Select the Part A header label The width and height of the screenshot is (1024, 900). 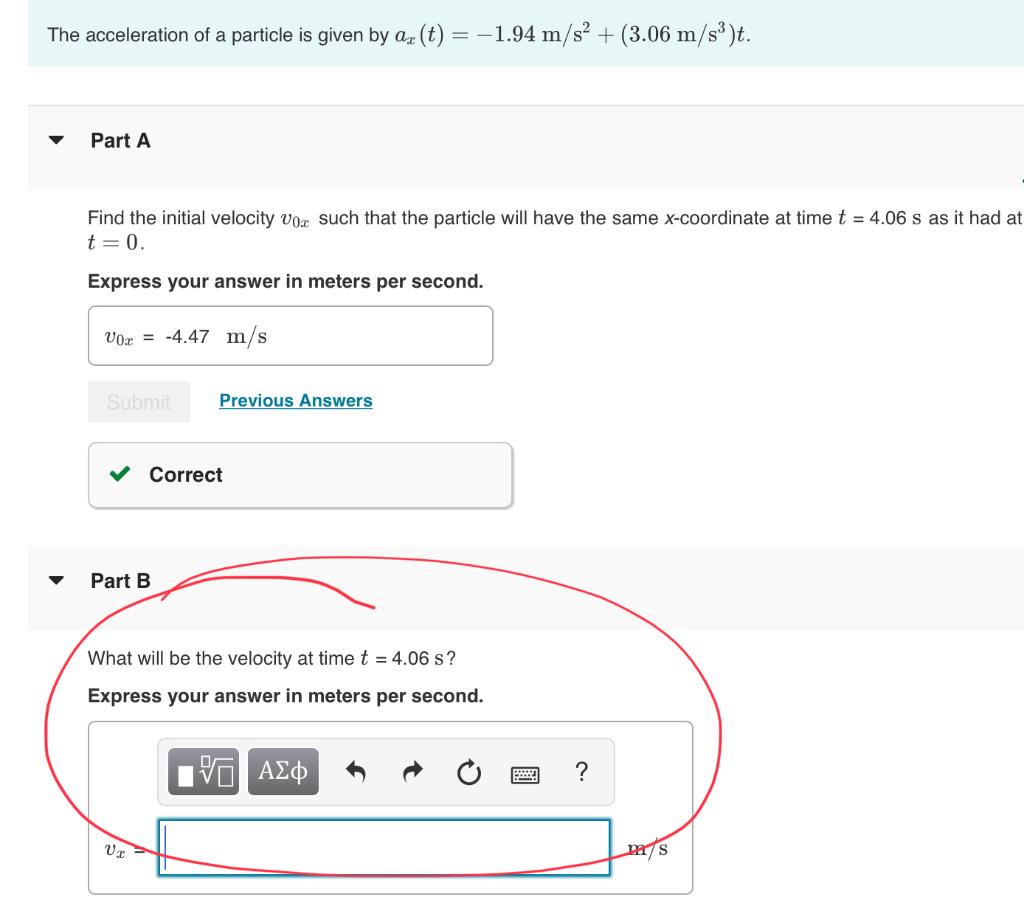click(x=118, y=141)
